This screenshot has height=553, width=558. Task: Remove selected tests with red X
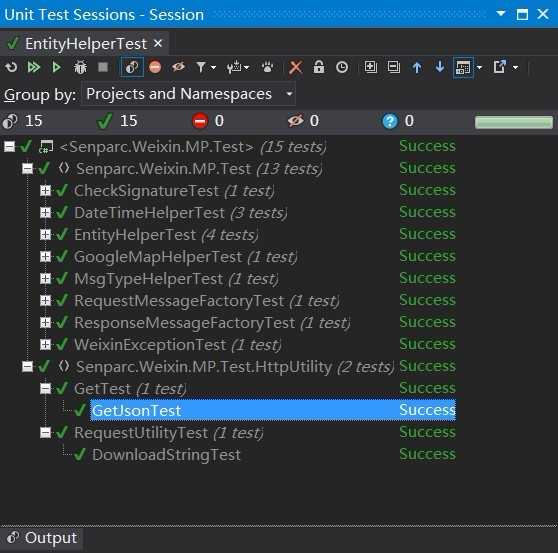(x=296, y=67)
